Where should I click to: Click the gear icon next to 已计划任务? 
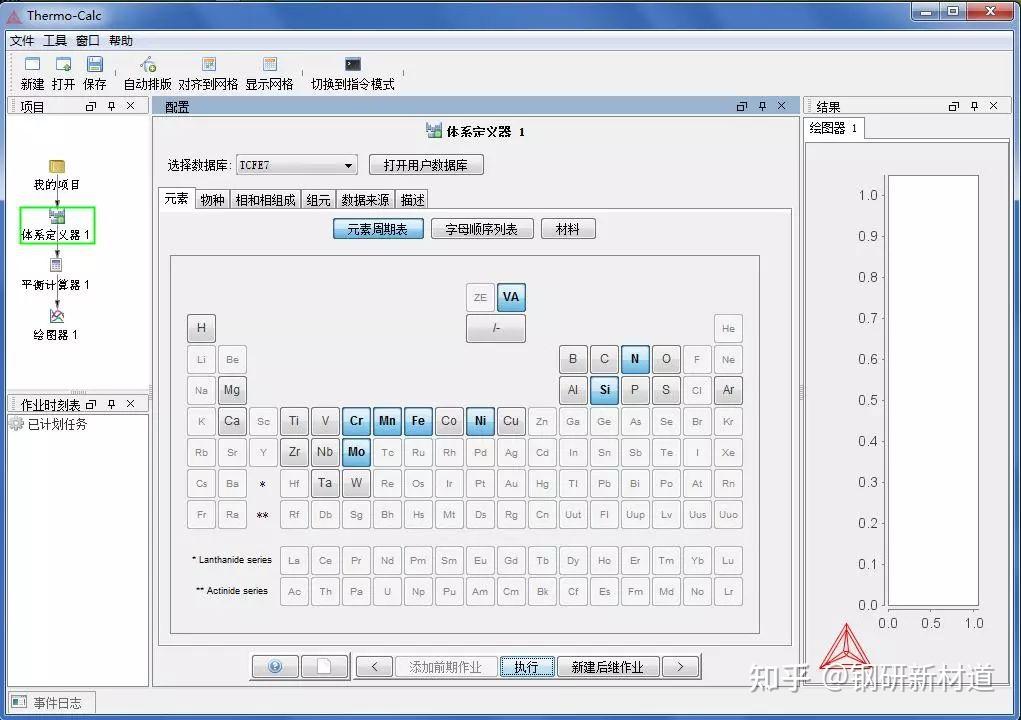[x=16, y=424]
